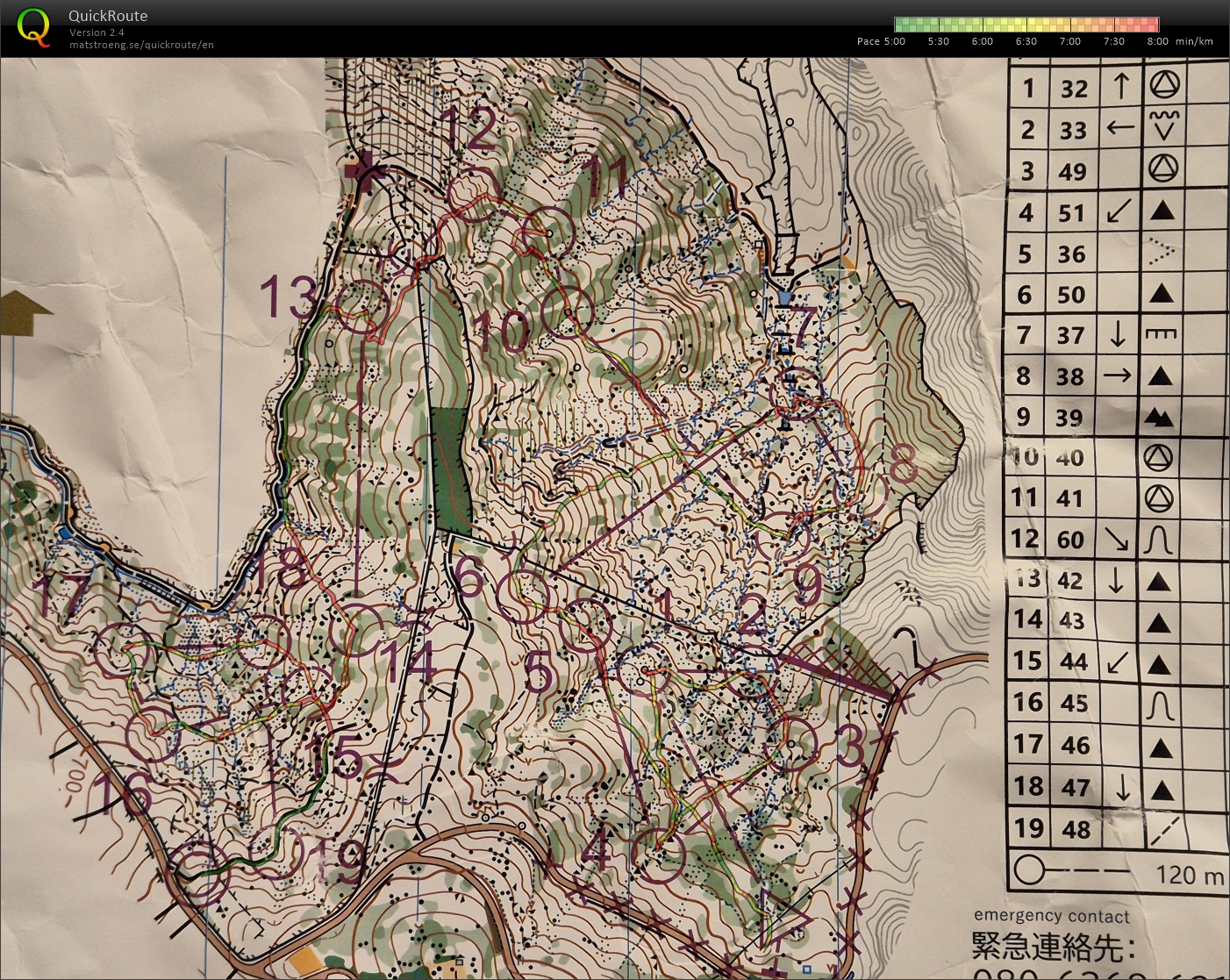Open the matstroeng.se/quickroute/en link

coord(141,45)
